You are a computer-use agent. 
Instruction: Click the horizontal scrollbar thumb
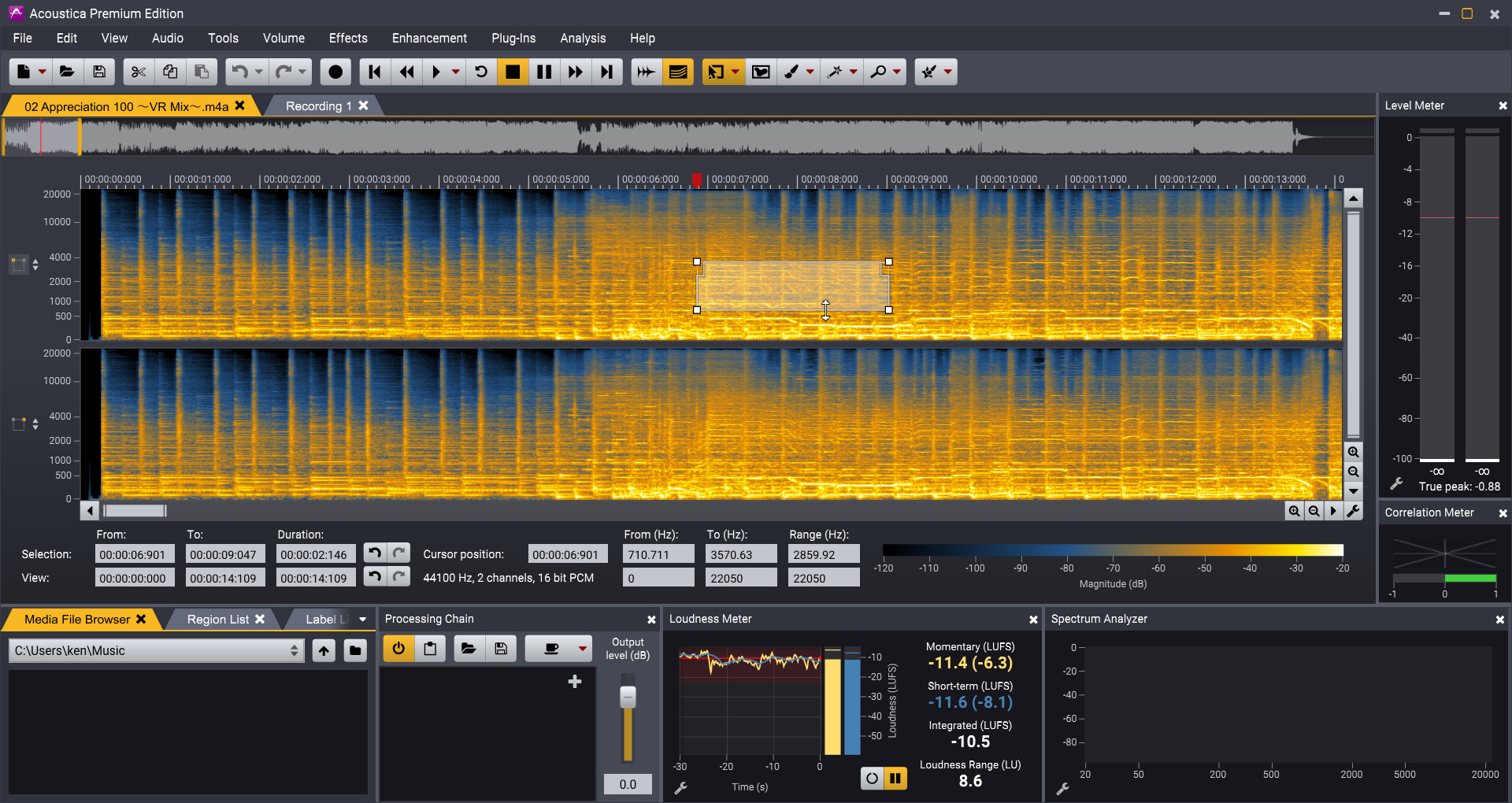coord(135,511)
